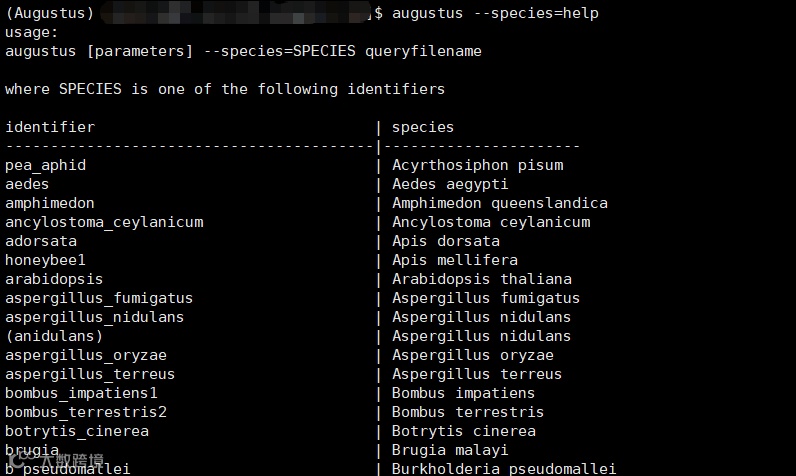The image size is (796, 476).
Task: Click the 'ancylostoma_ceylanicum' identifier
Action: (104, 222)
